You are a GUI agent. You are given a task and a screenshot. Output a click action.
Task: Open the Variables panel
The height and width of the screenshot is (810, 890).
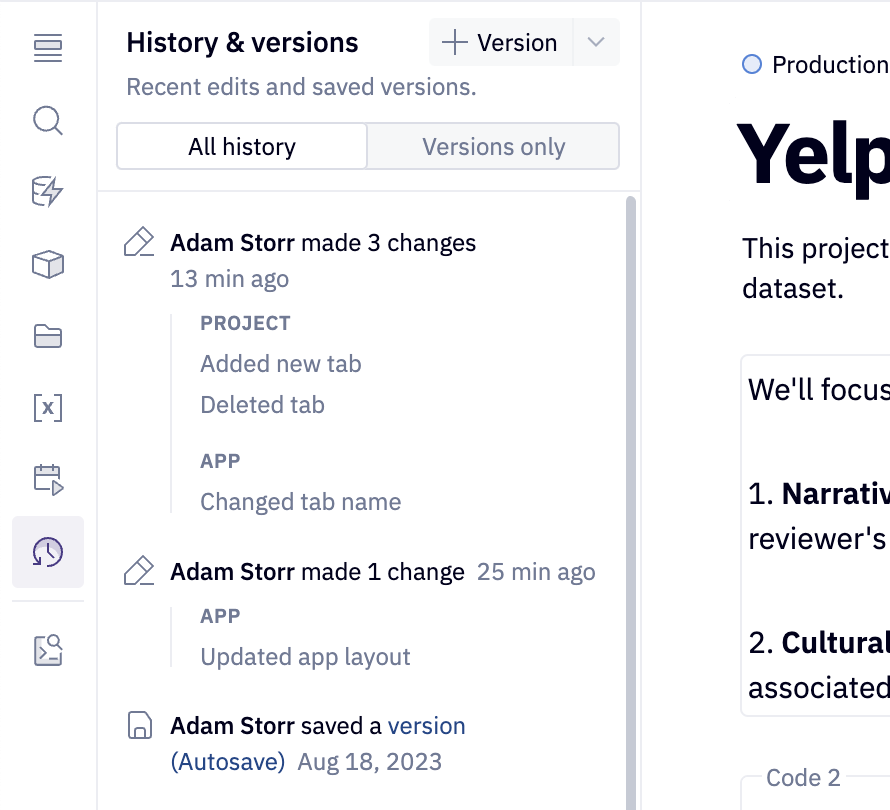coord(47,408)
